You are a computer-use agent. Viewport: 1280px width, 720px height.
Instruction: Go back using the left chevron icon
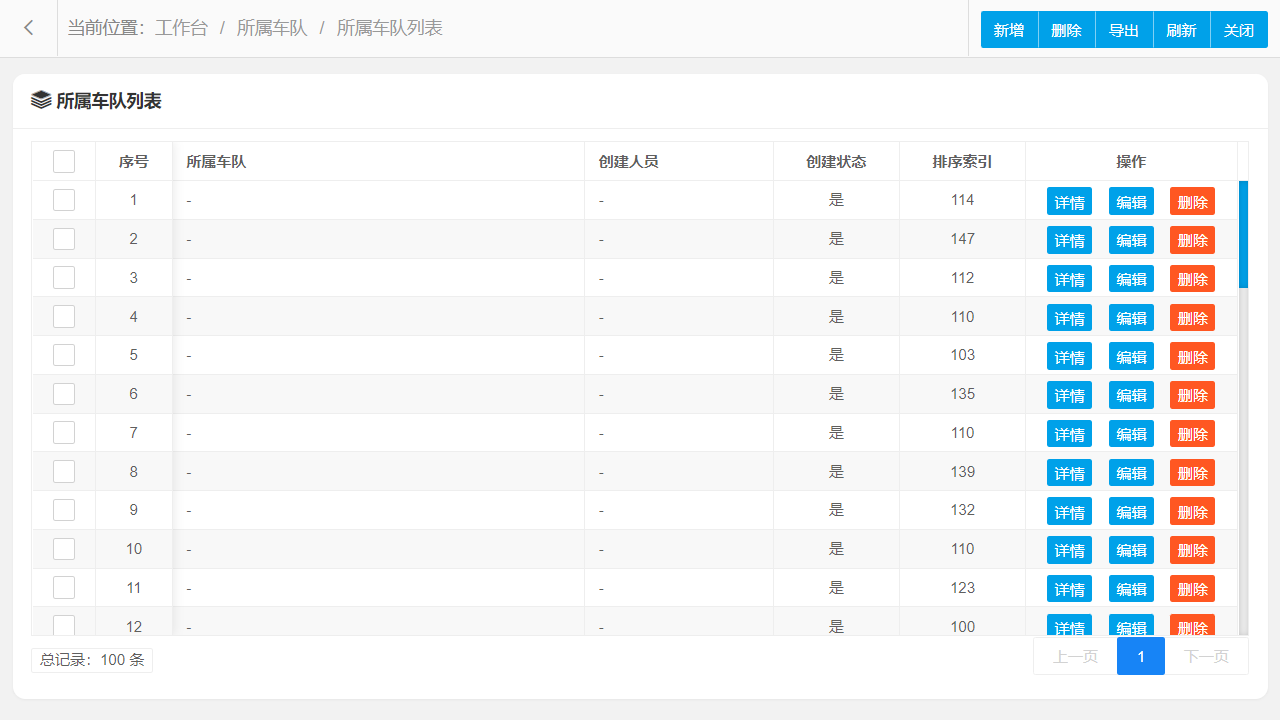point(29,28)
